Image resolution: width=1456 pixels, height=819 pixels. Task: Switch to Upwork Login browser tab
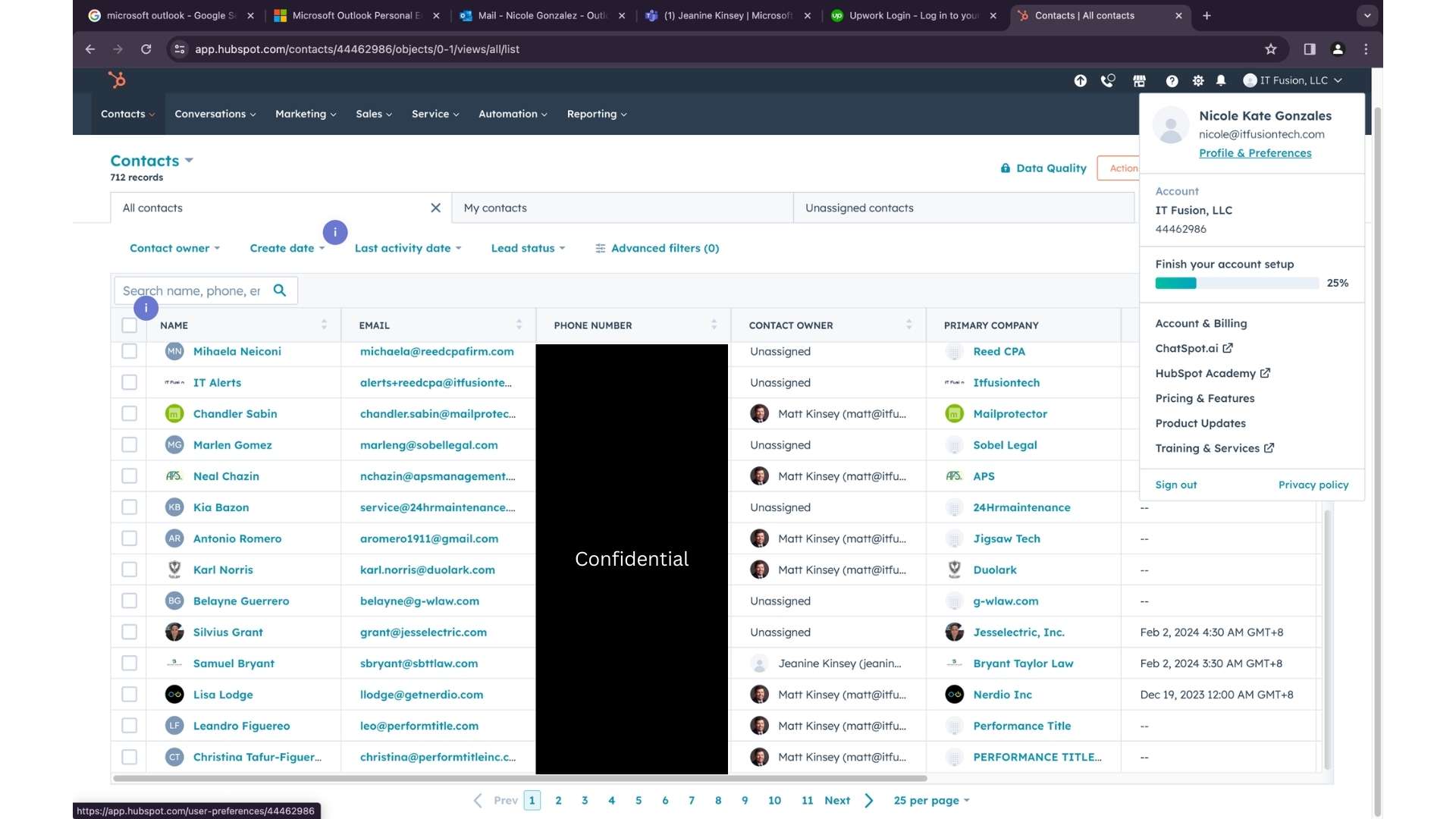914,15
